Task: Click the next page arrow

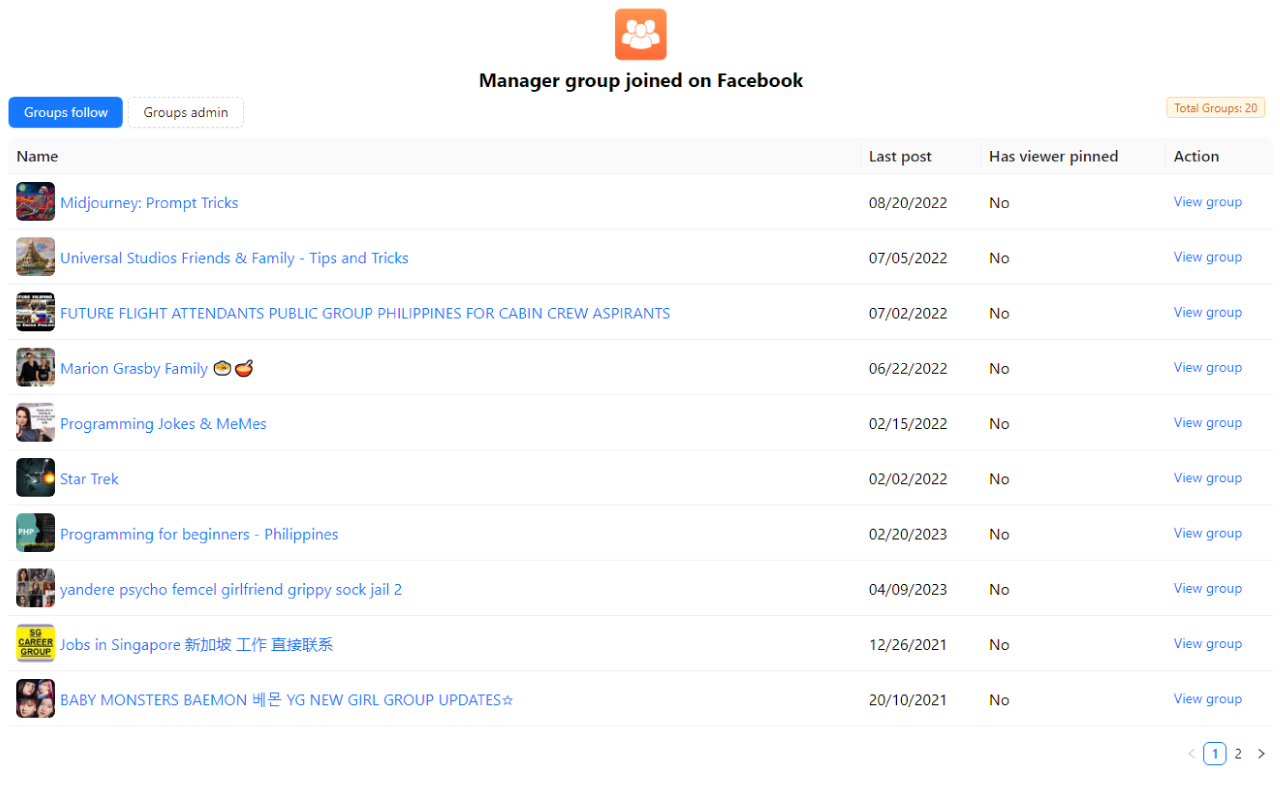Action: coord(1261,753)
